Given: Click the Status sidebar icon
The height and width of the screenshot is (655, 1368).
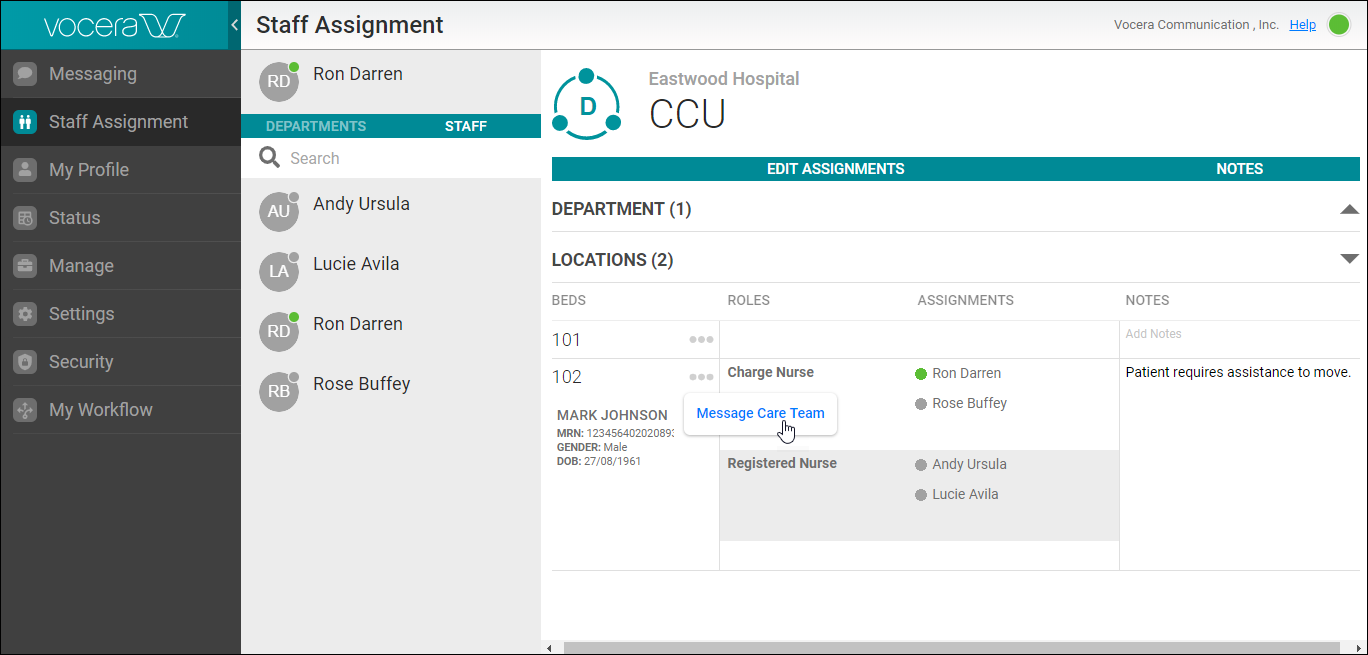Looking at the screenshot, I should (25, 218).
